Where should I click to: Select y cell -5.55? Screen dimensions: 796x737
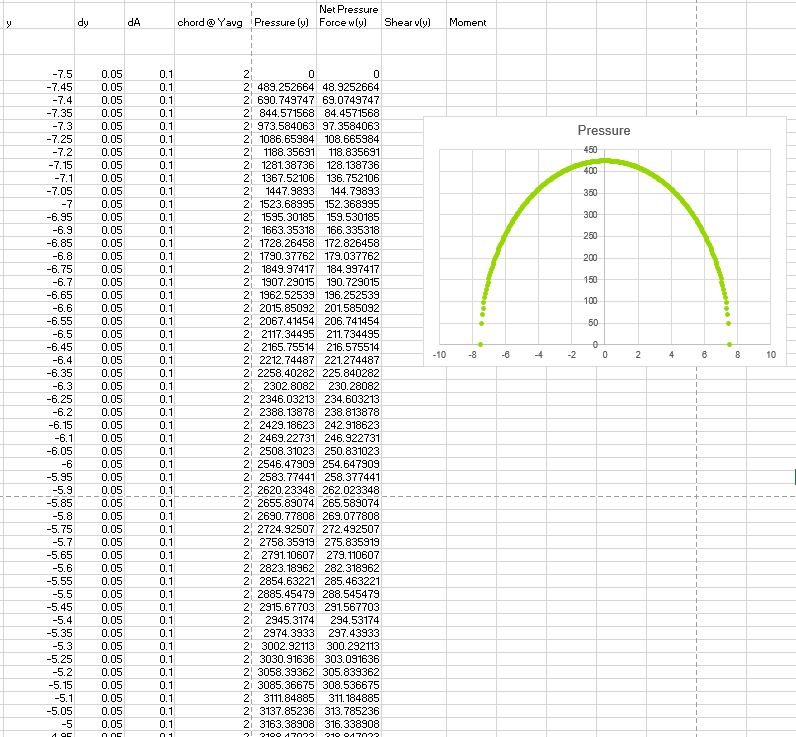click(x=39, y=581)
